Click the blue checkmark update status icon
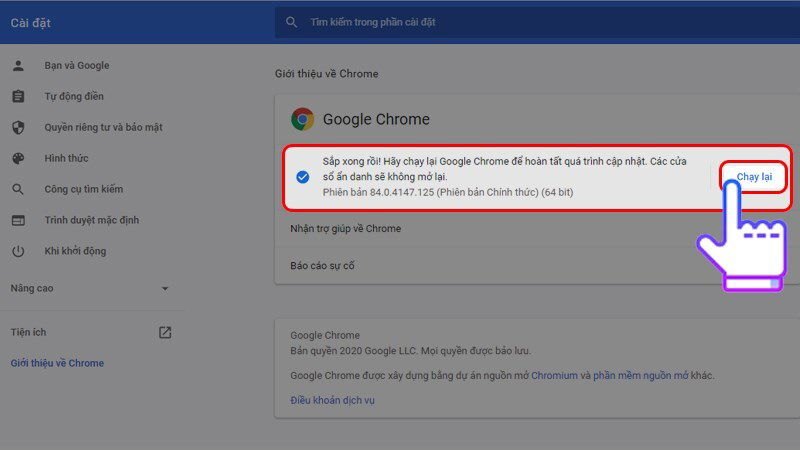 [303, 177]
